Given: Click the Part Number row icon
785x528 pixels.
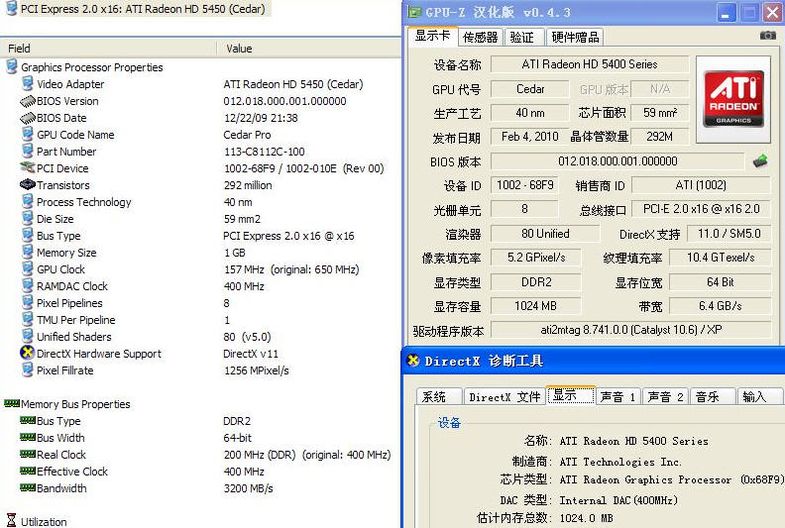Looking at the screenshot, I should tap(28, 151).
